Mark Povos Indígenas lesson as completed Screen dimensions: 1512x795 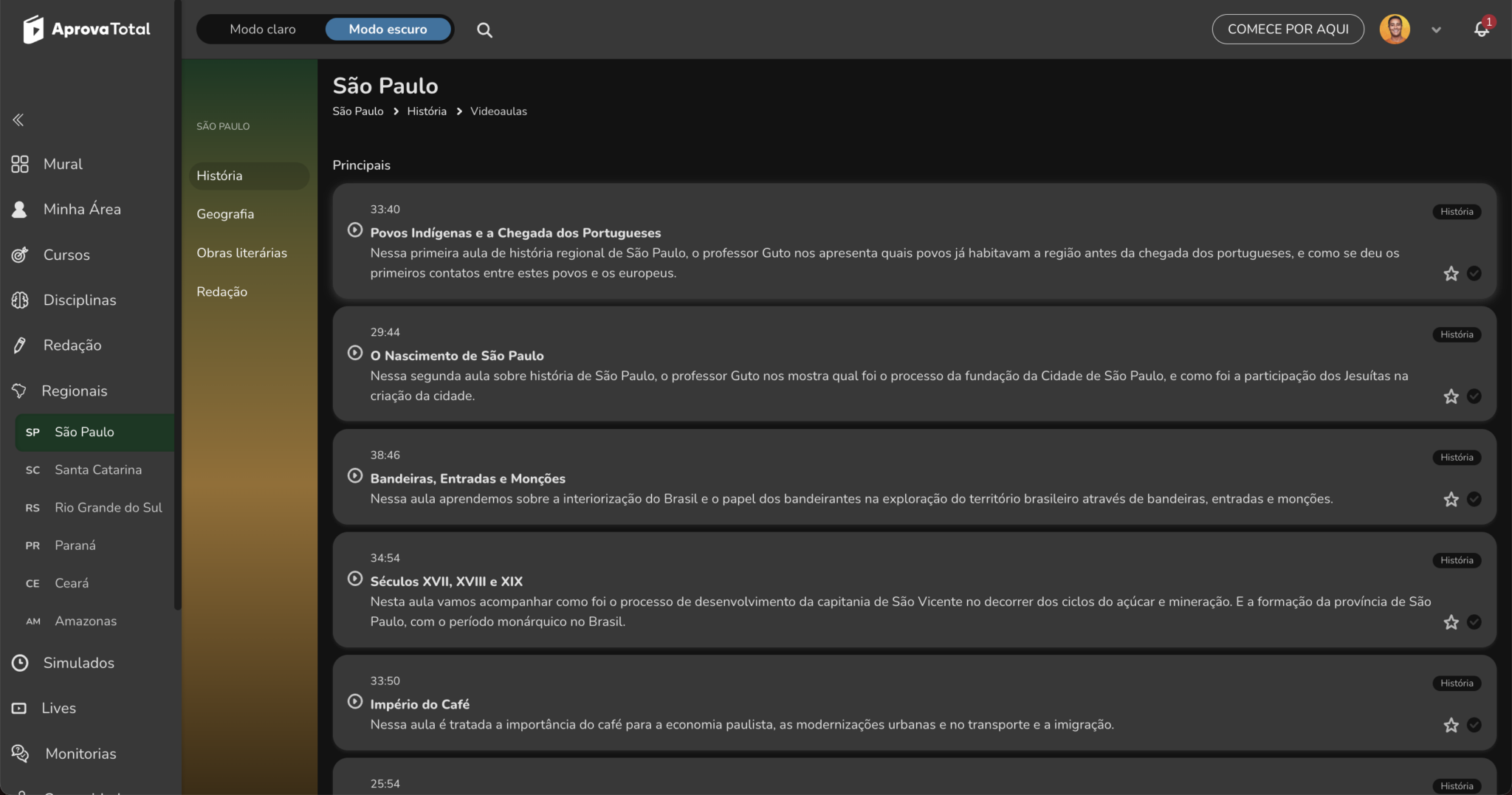1474,274
